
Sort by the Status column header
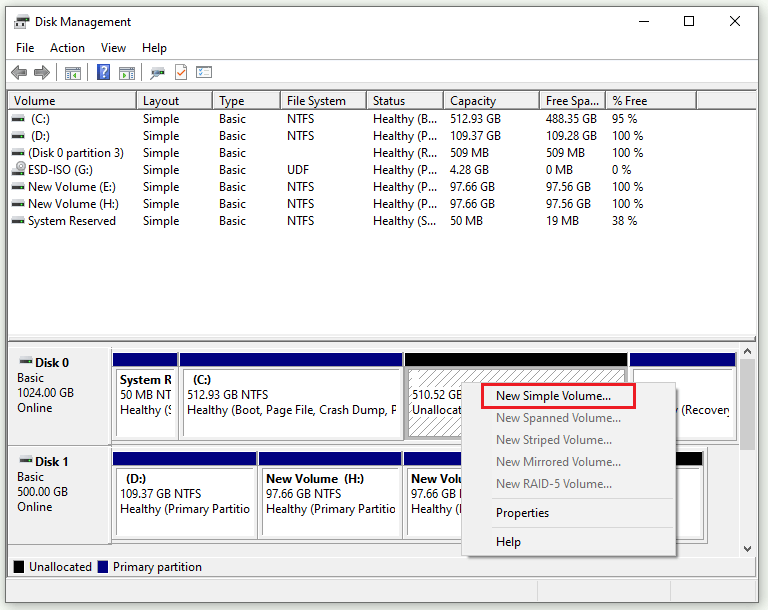pos(405,100)
